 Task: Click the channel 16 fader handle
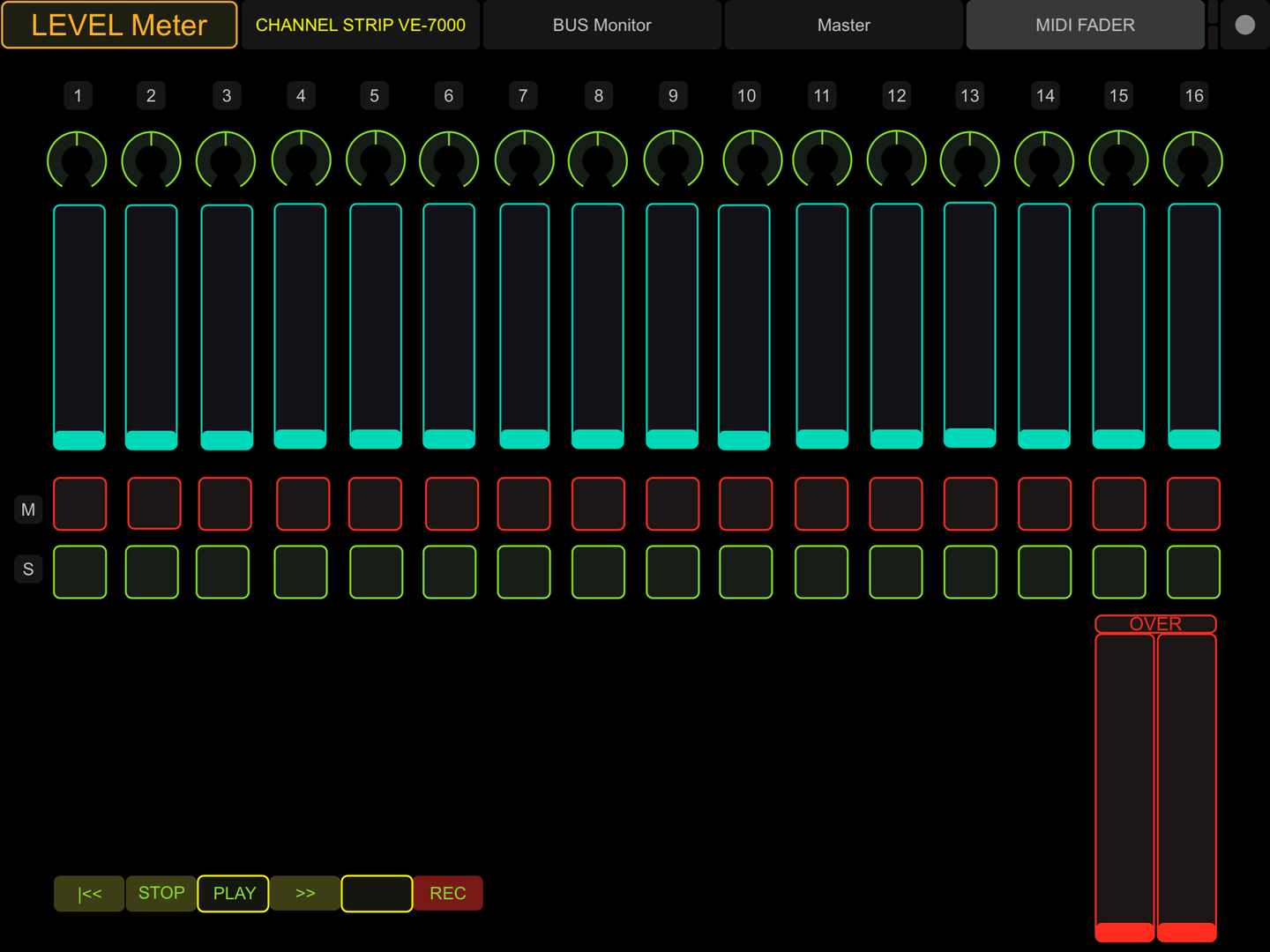point(1194,439)
